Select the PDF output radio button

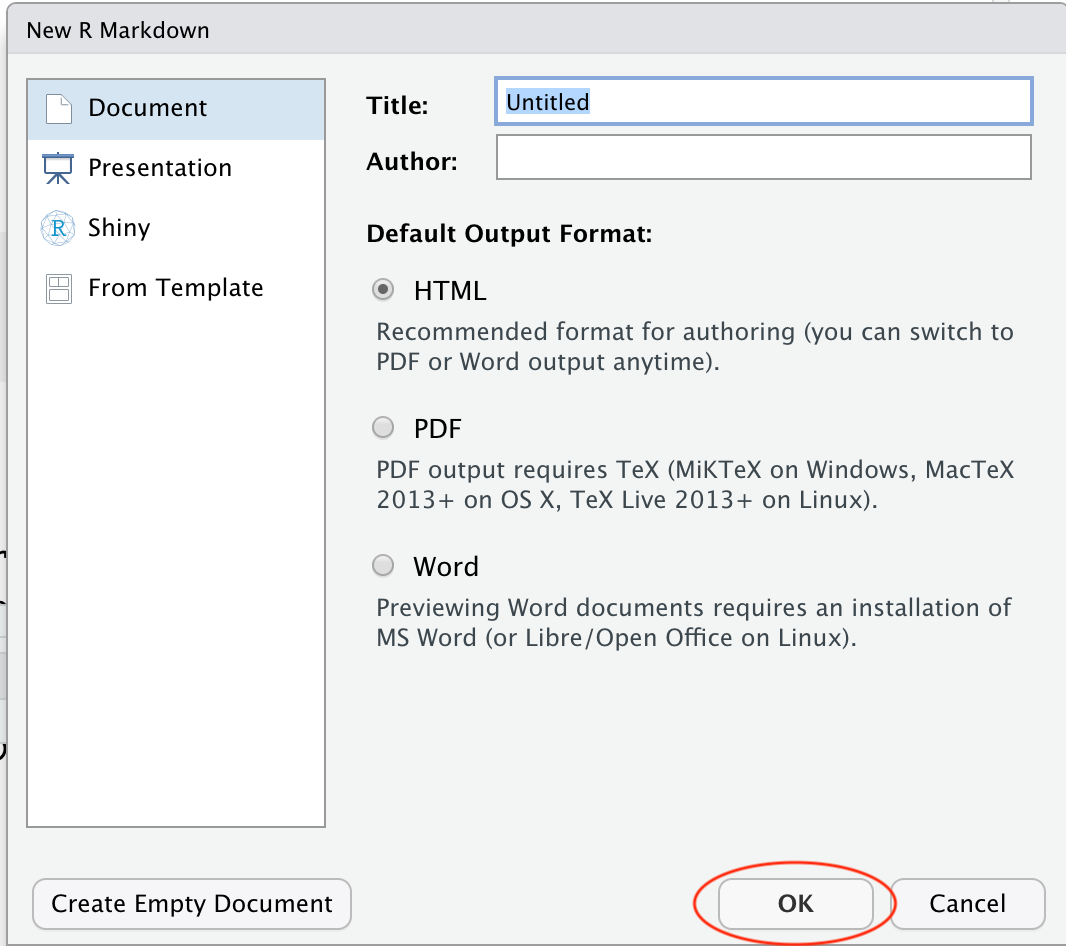(383, 428)
